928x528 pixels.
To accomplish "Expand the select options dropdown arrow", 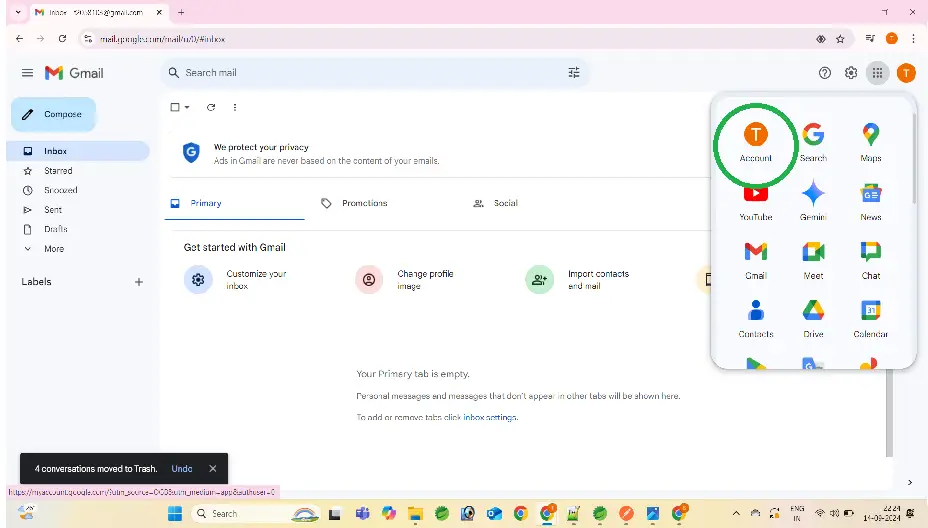I will tap(187, 107).
